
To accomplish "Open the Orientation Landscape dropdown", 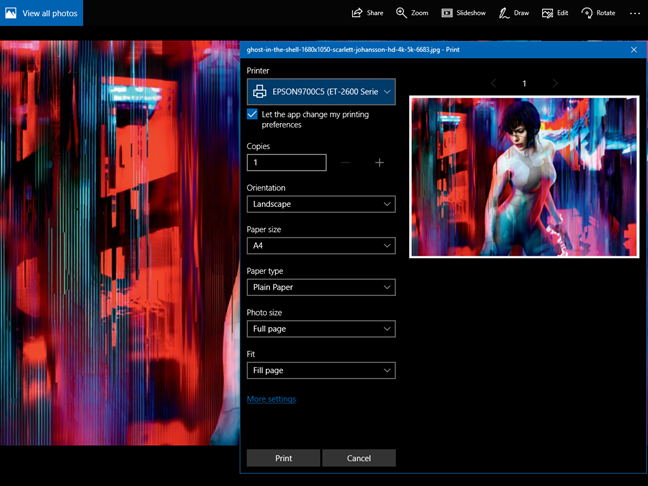I will [321, 204].
